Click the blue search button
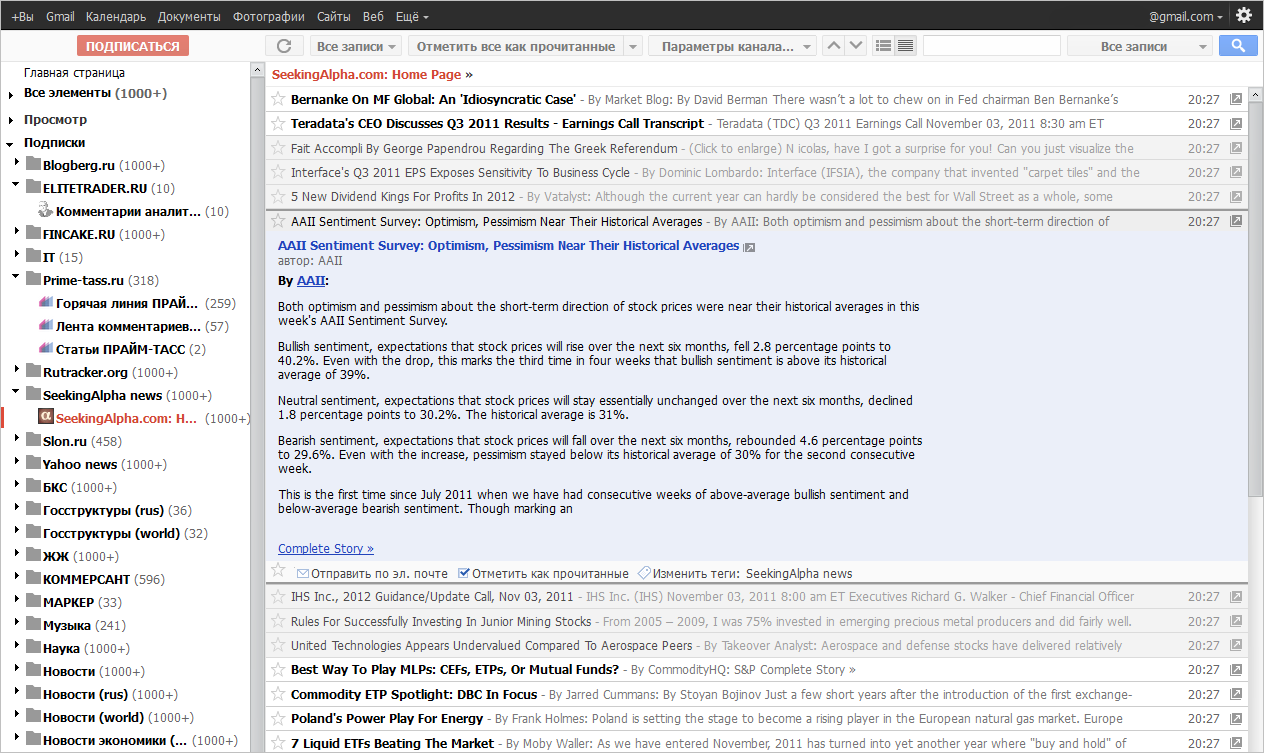 point(1237,45)
